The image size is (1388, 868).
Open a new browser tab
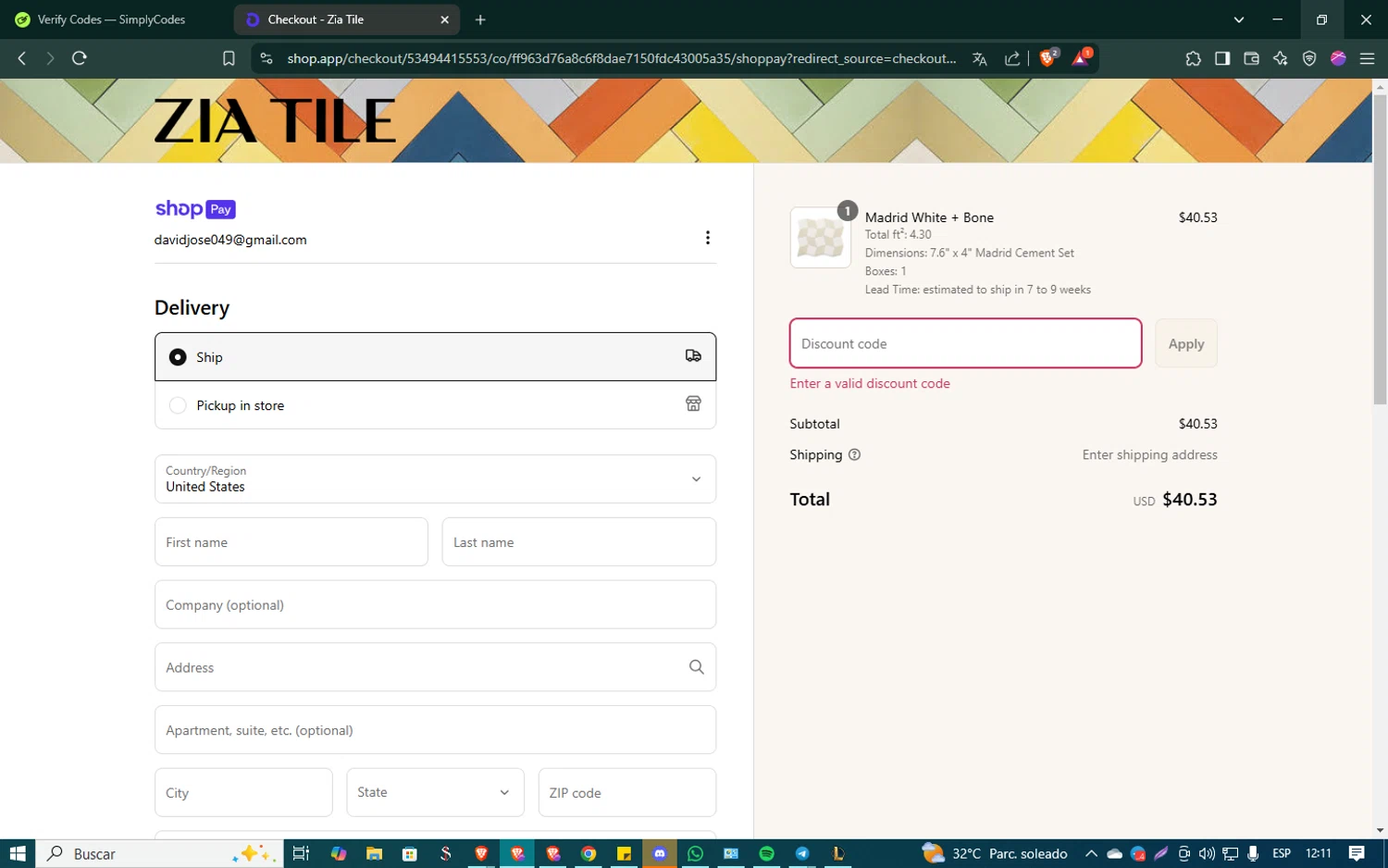point(480,19)
